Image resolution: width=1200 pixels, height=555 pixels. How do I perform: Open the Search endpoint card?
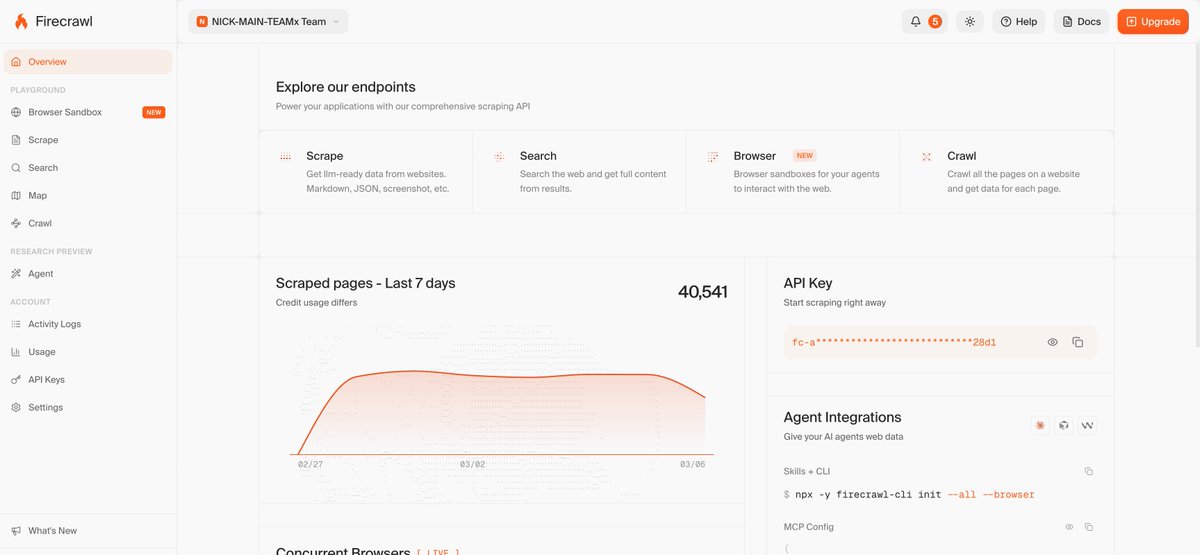(580, 172)
